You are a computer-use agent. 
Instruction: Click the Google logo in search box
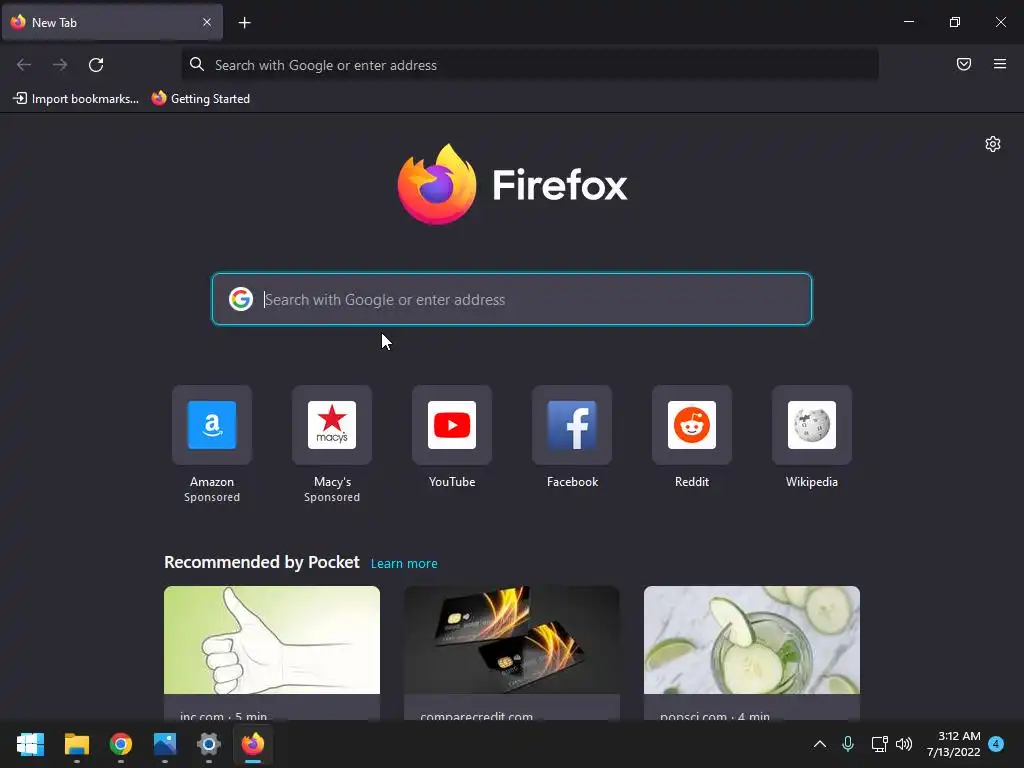click(241, 299)
